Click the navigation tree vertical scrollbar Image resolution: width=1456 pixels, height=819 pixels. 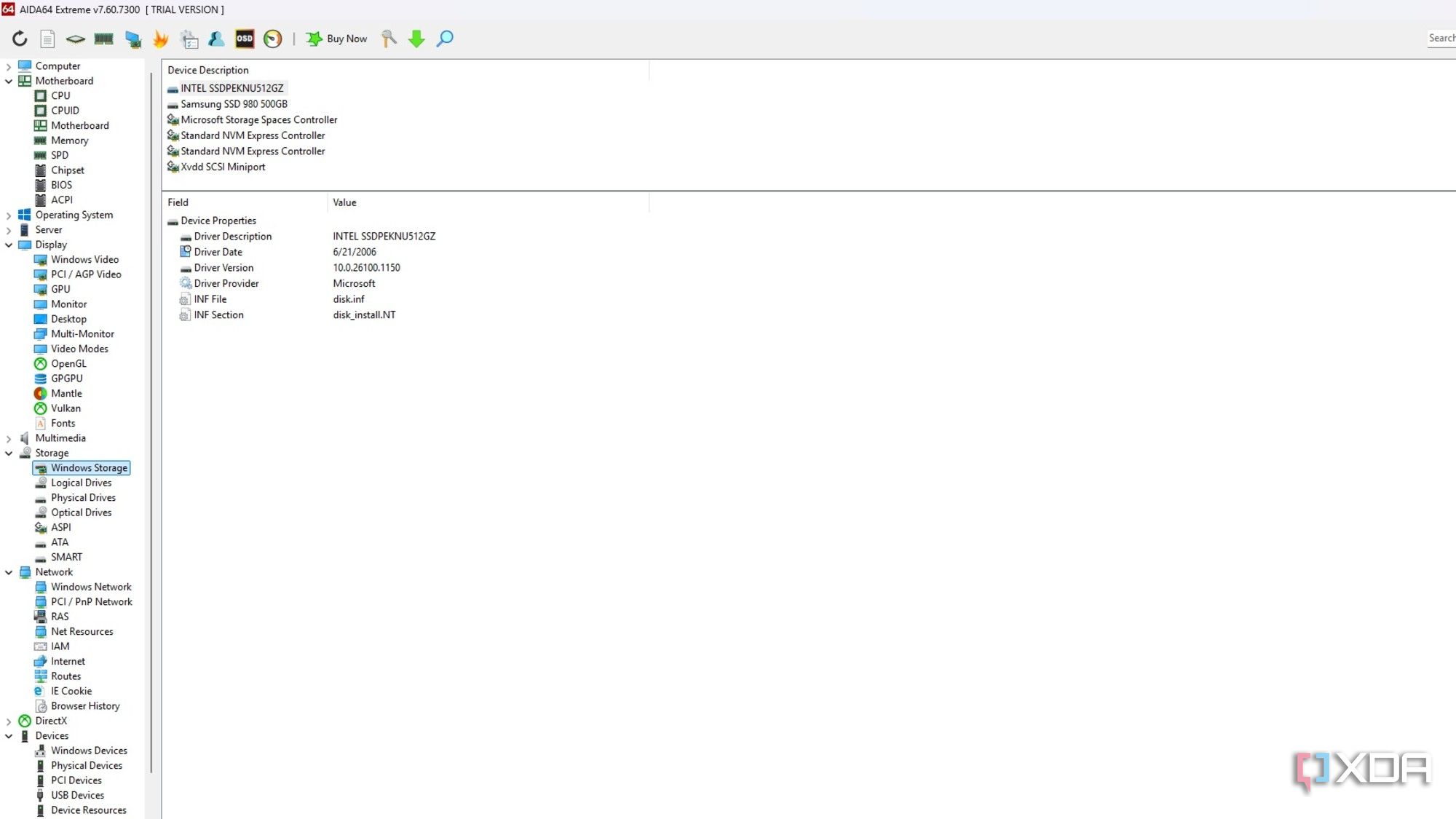point(151,422)
